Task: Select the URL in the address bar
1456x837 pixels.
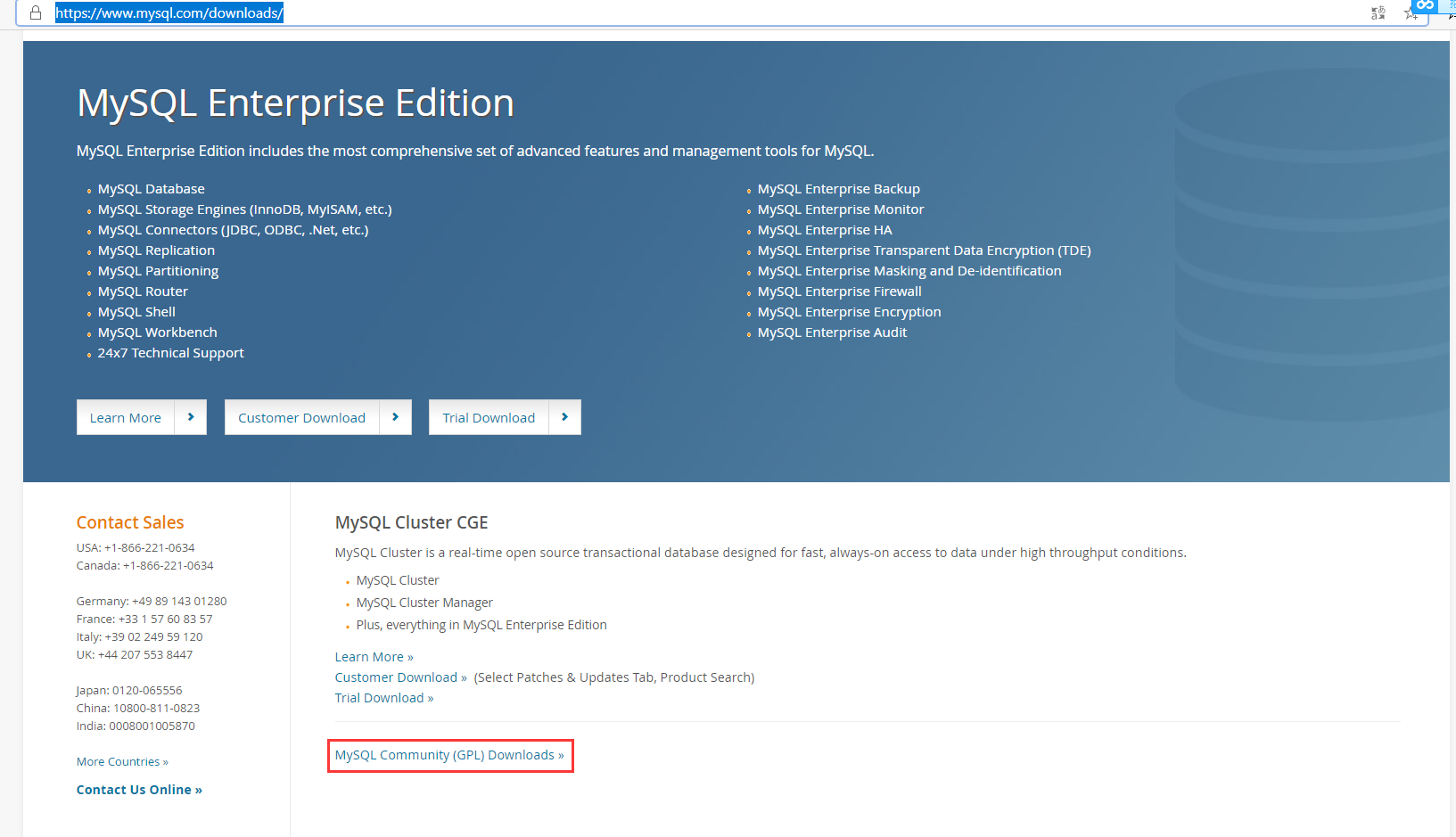Action: point(169,12)
